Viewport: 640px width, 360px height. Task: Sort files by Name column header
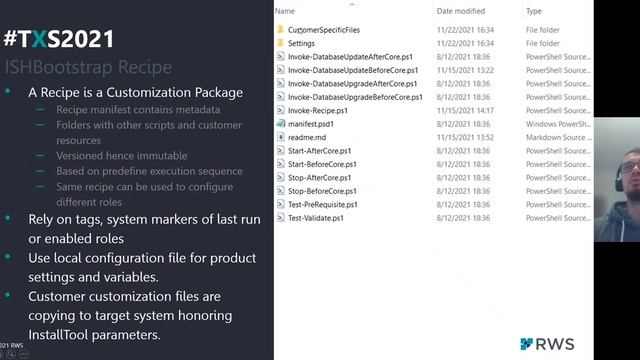click(285, 11)
